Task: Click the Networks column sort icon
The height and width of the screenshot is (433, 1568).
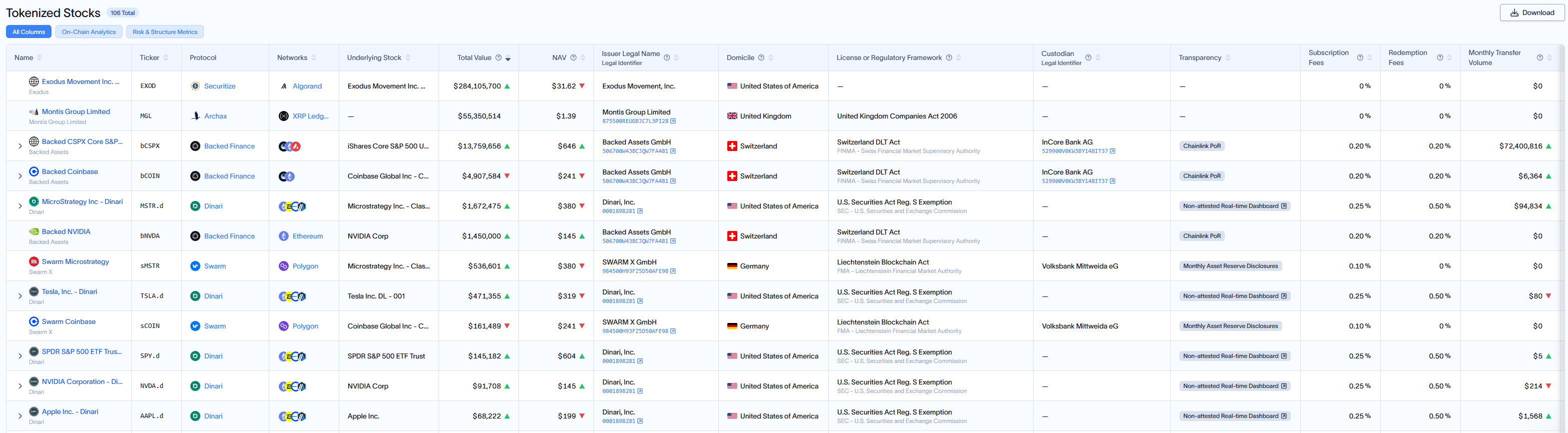Action: point(314,58)
